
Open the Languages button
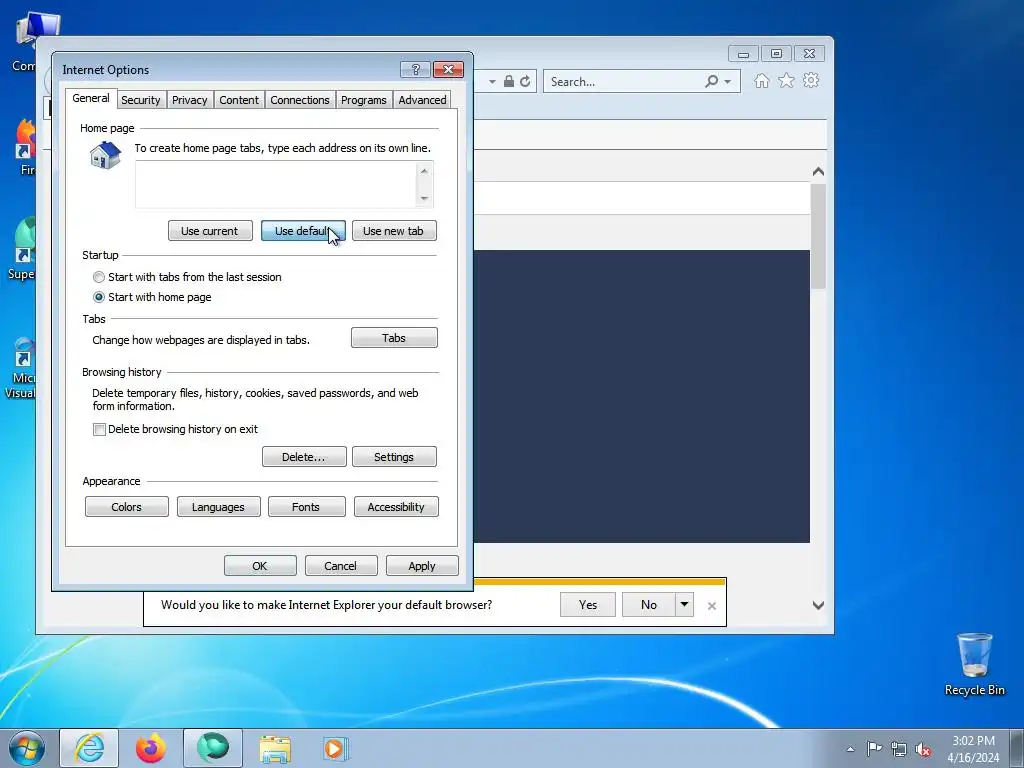tap(218, 507)
